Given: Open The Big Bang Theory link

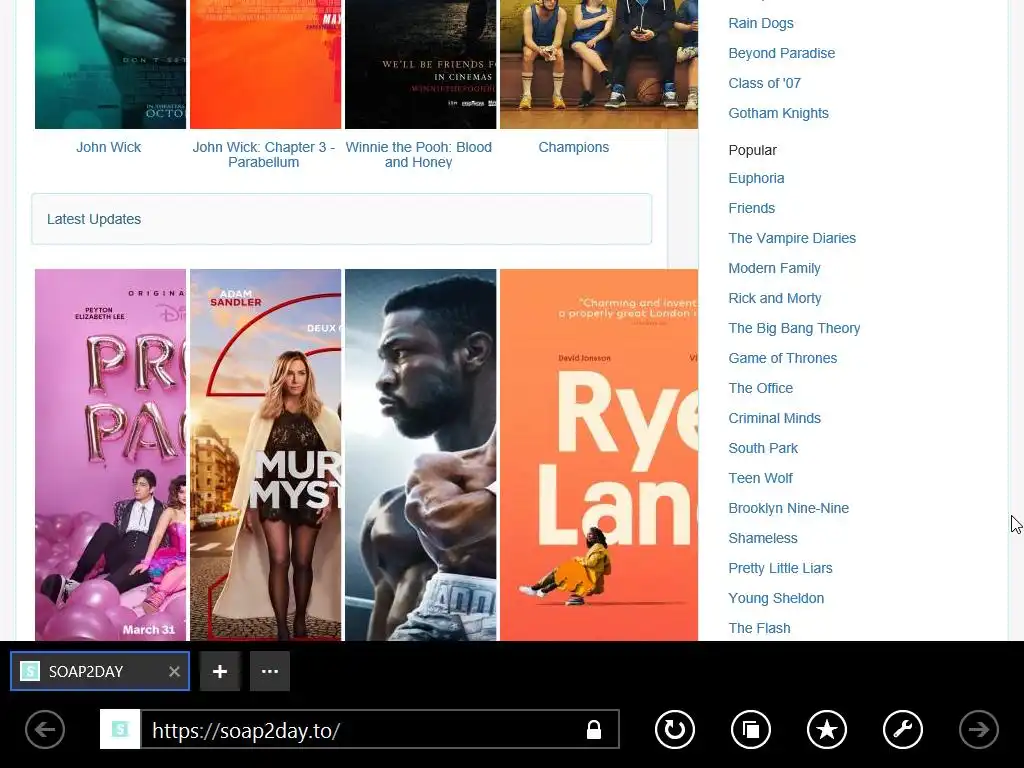Looking at the screenshot, I should coord(794,328).
